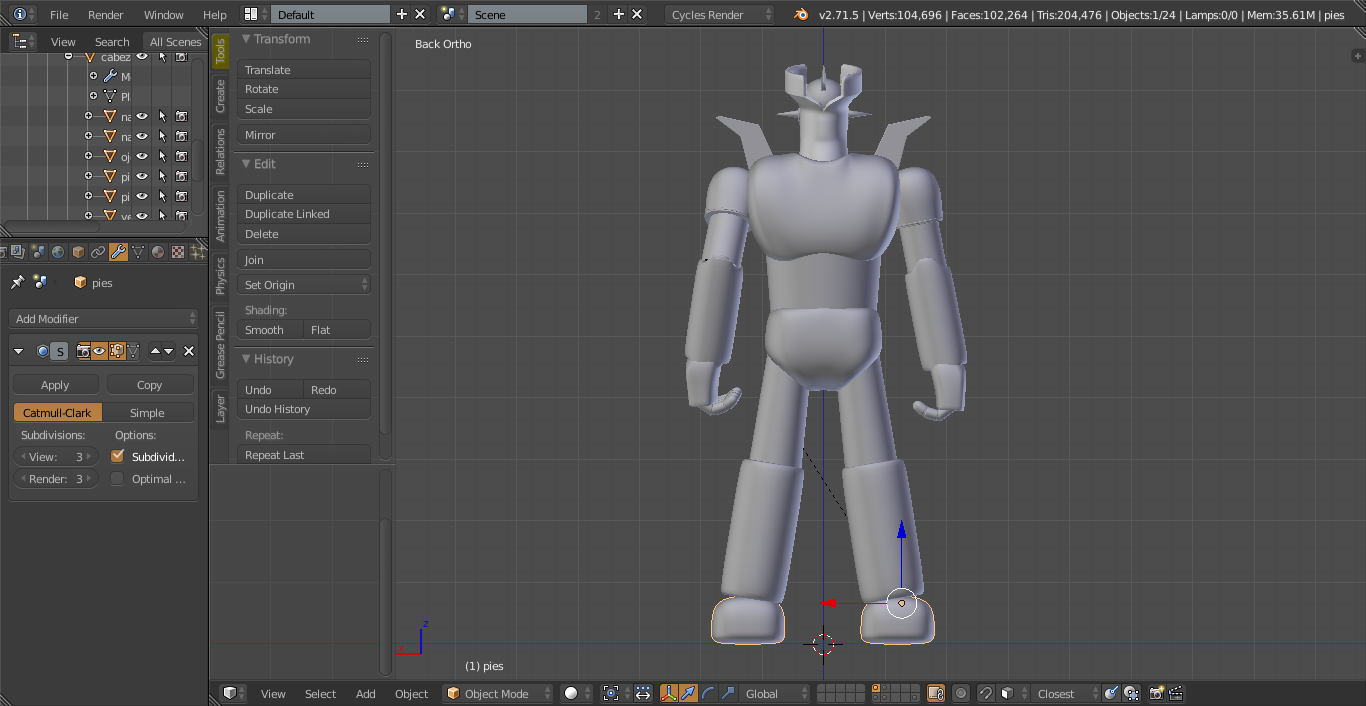
Task: Toggle renderability camera of oj row
Action: (181, 156)
